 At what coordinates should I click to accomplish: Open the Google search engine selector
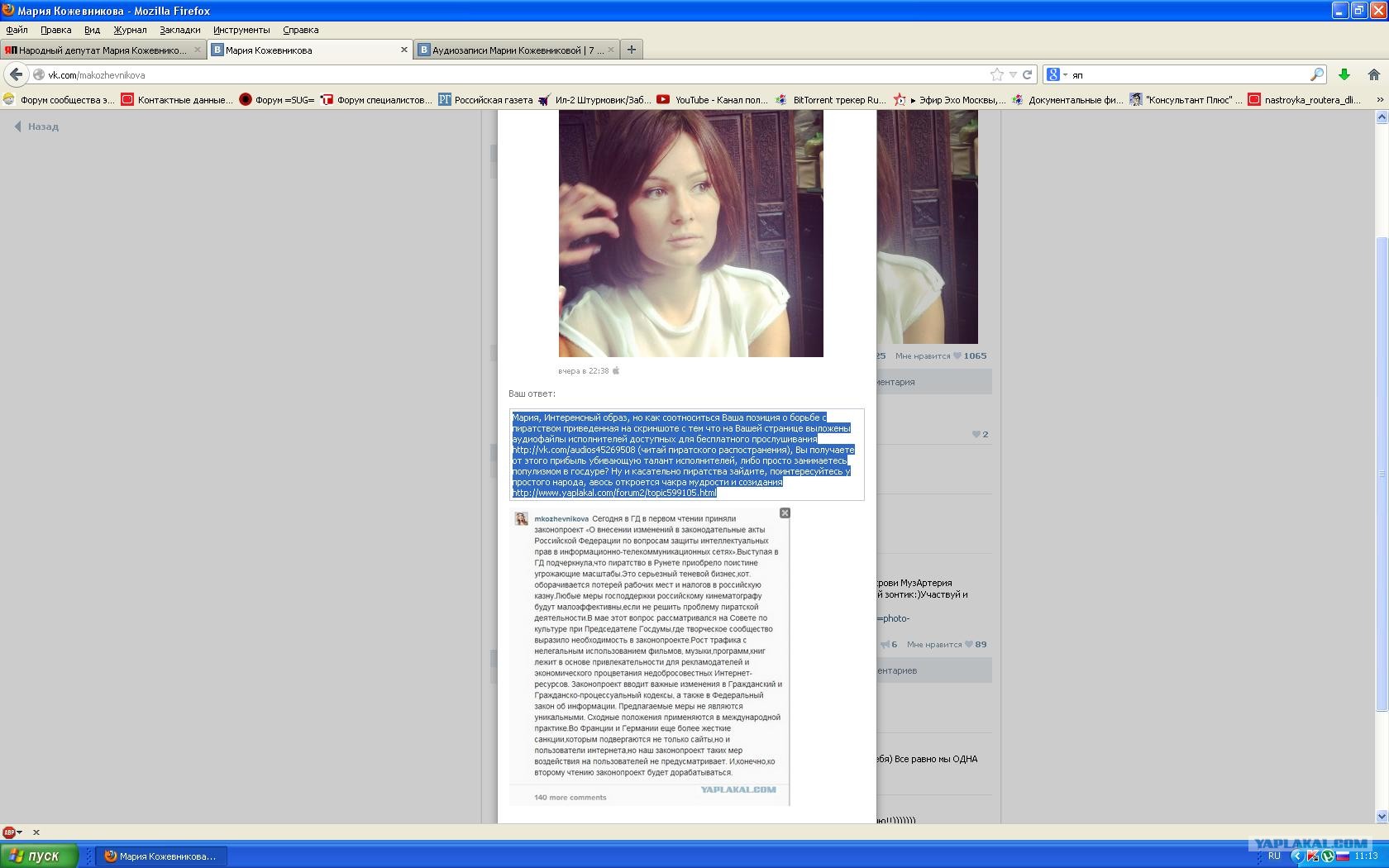pos(1057,74)
